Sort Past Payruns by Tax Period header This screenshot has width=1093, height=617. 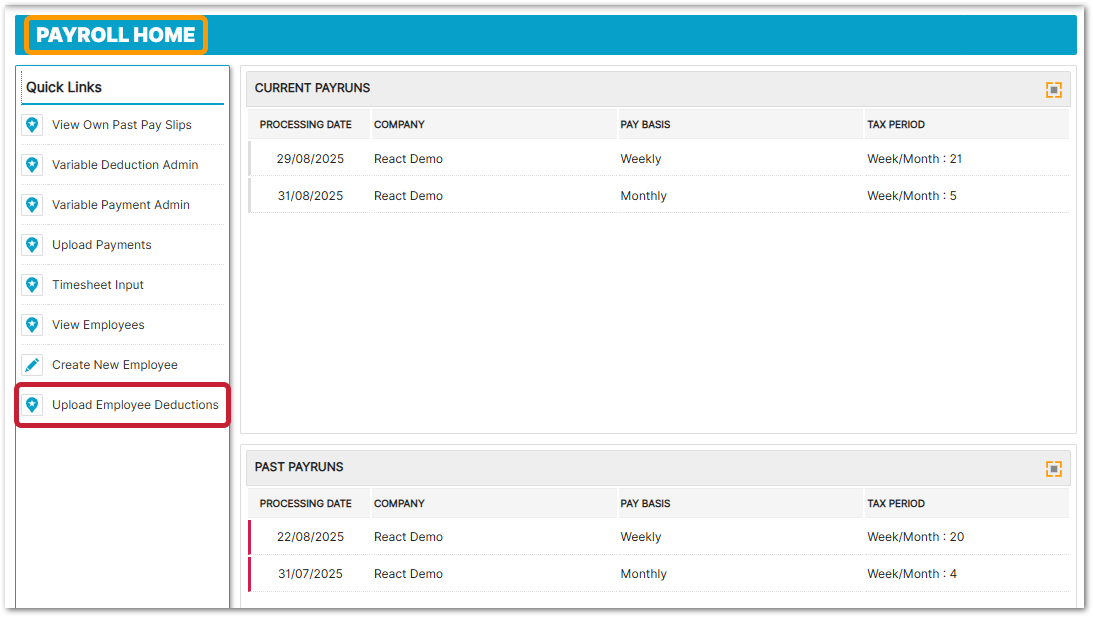click(895, 504)
